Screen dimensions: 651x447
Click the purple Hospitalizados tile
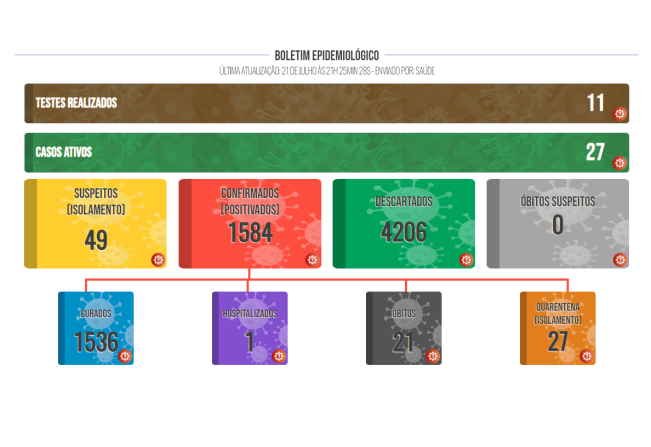[250, 328]
